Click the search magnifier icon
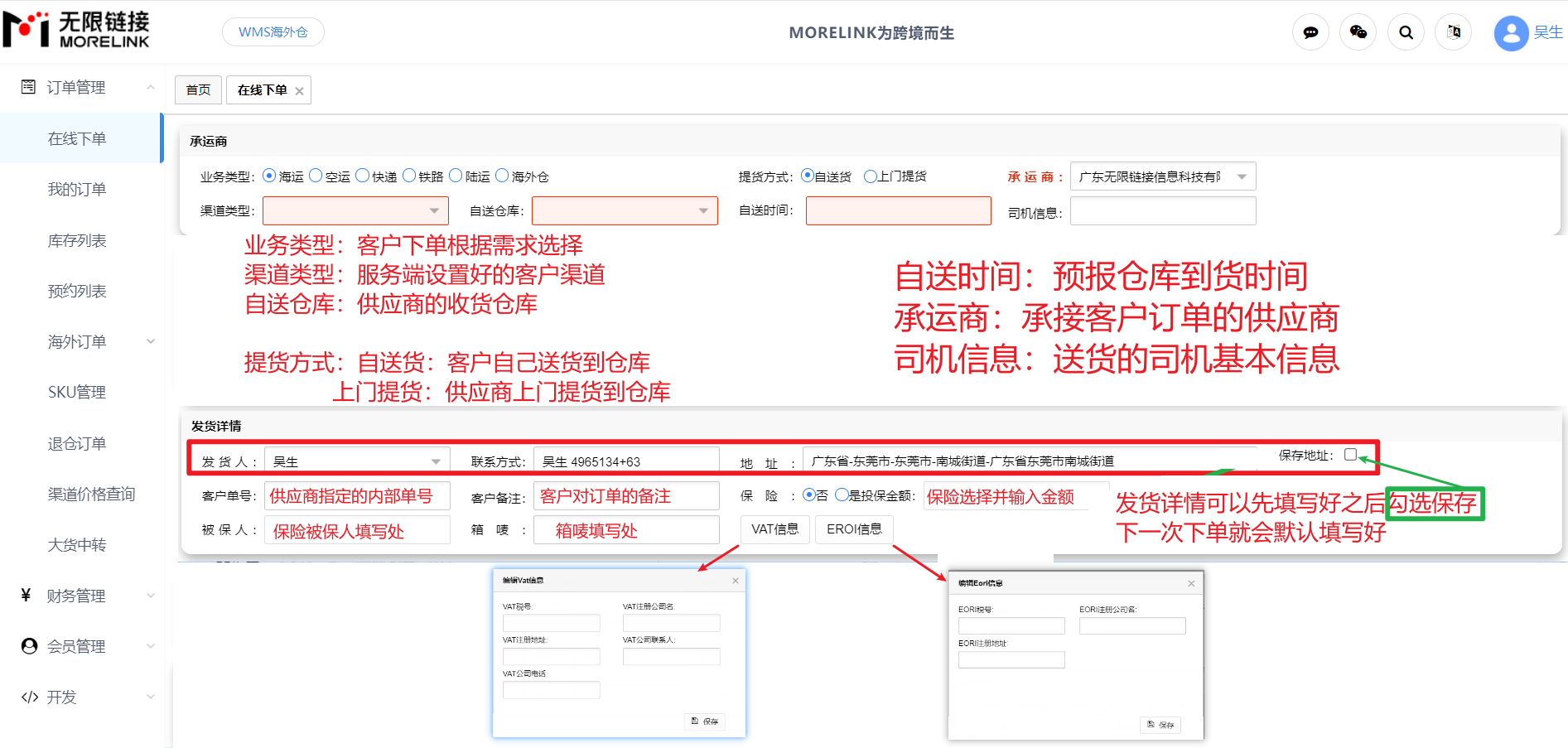The image size is (1568, 748). coord(1406,33)
